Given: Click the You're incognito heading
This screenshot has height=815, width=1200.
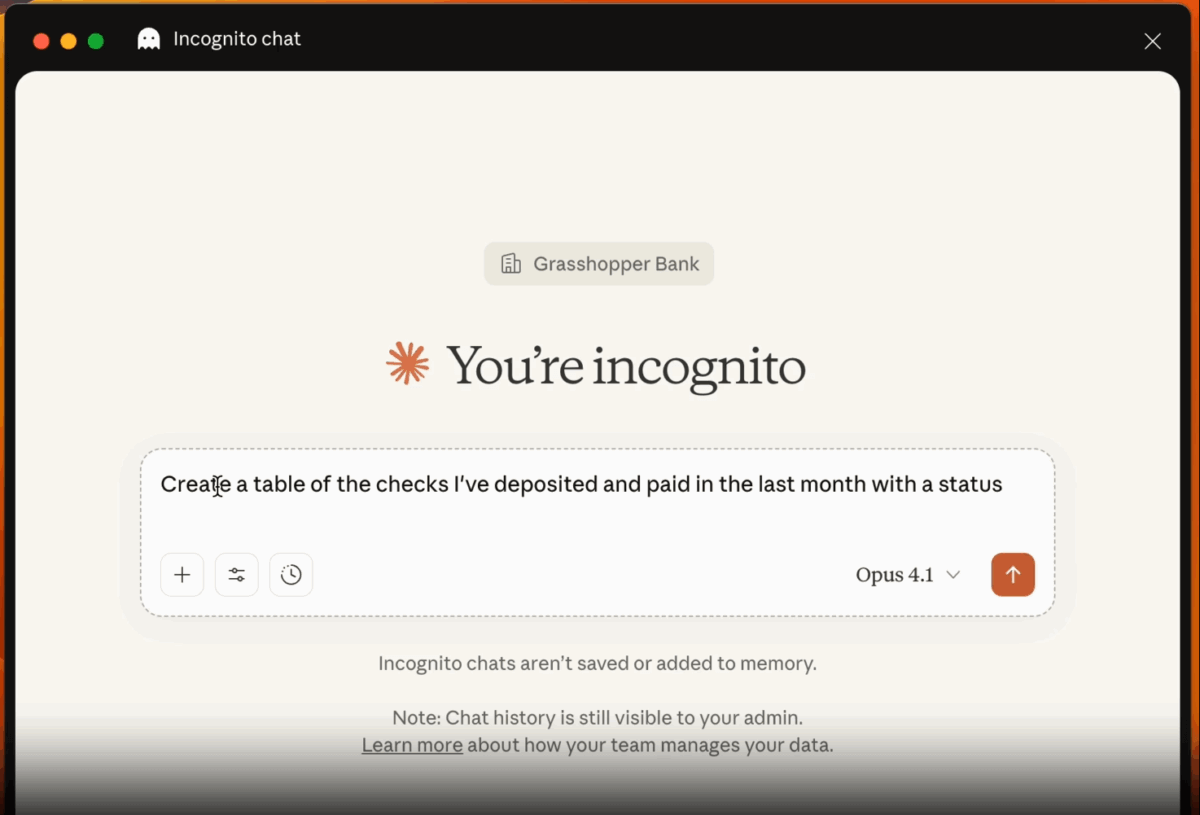Looking at the screenshot, I should pyautogui.click(x=625, y=366).
